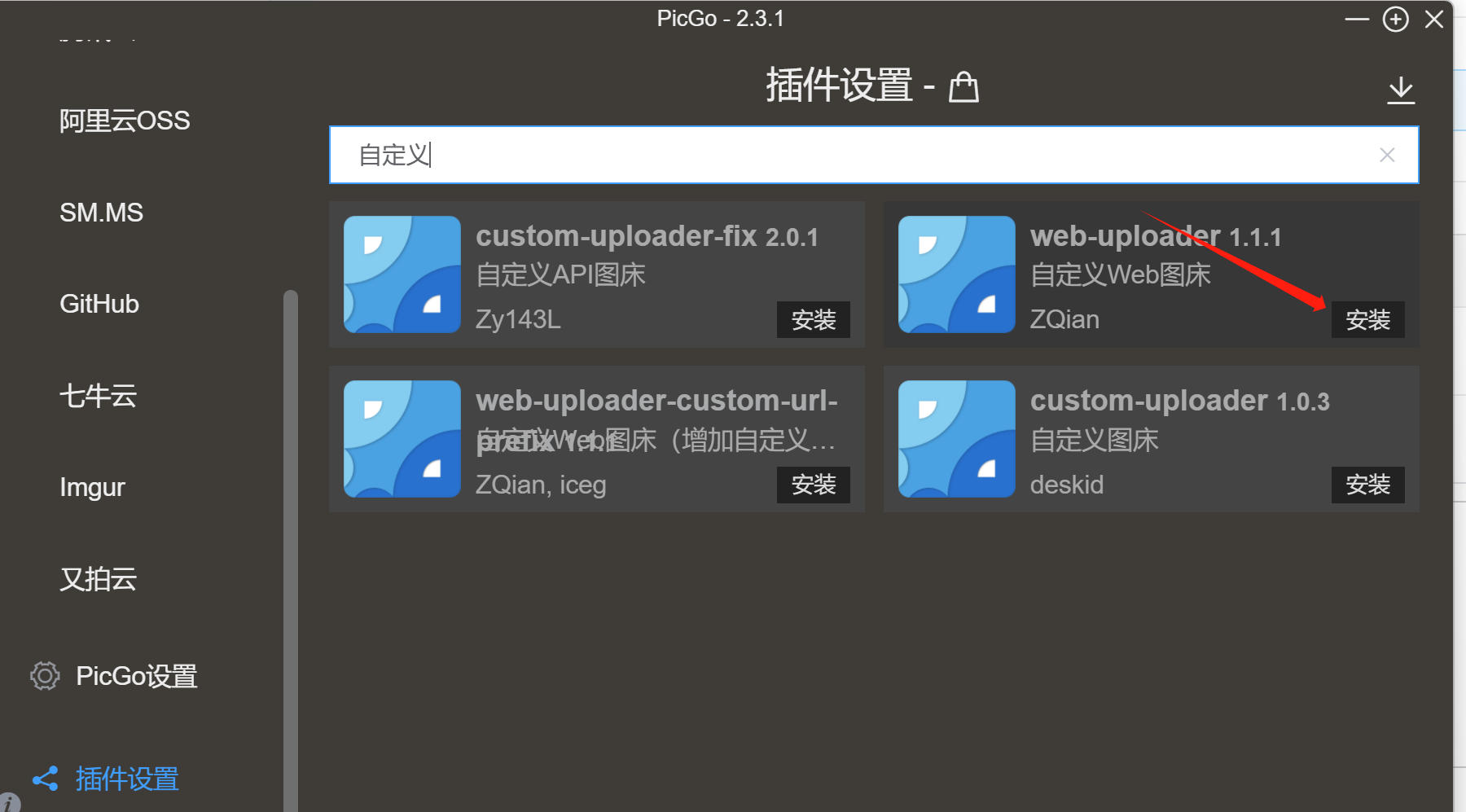Viewport: 1466px width, 812px height.
Task: Open the GitHub image host settings
Action: click(x=99, y=304)
